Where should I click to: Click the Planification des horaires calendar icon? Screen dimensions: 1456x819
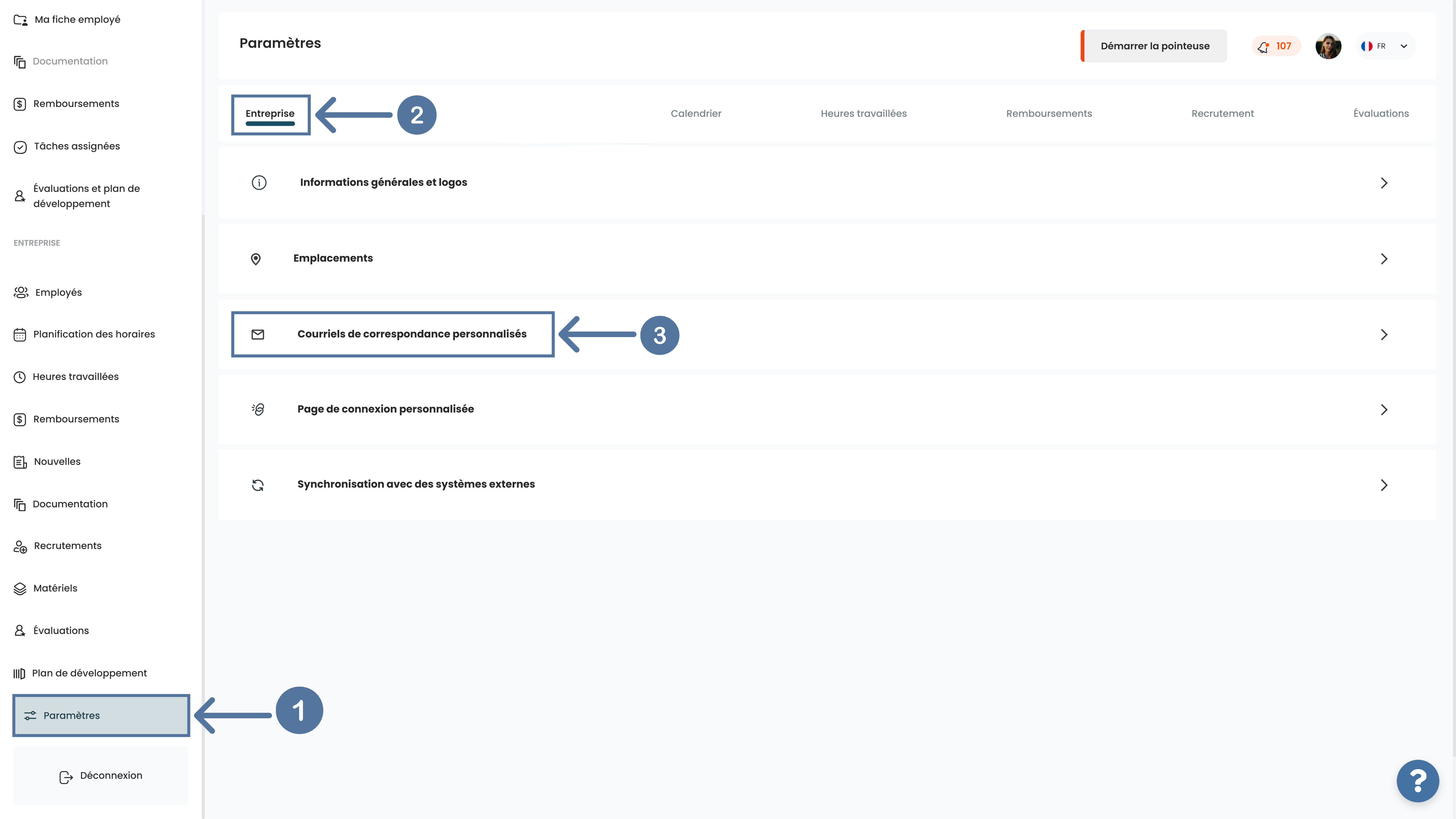[20, 335]
